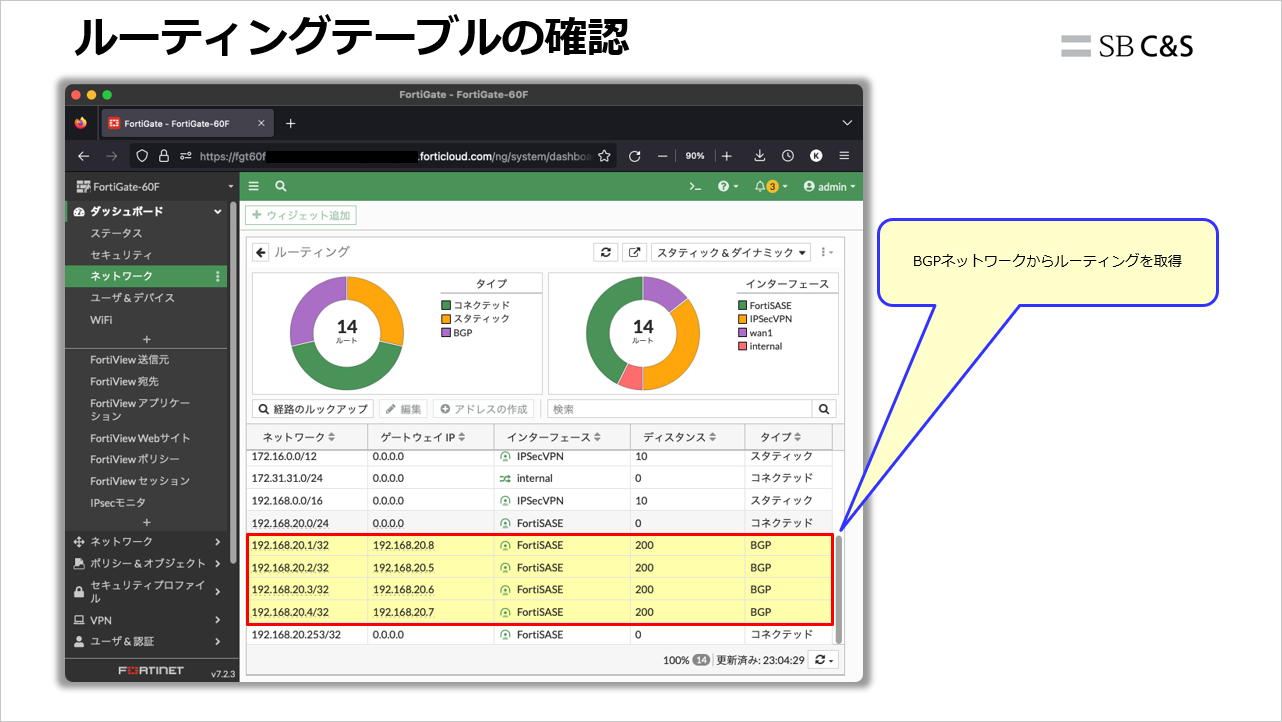The width and height of the screenshot is (1282, 722).
Task: Focus the 検索 search field
Action: click(679, 409)
